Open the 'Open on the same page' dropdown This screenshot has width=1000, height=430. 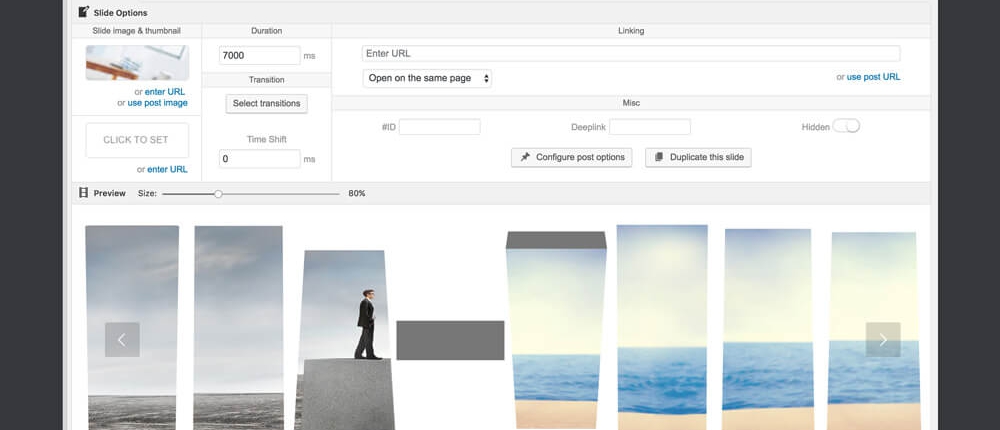pyautogui.click(x=427, y=78)
